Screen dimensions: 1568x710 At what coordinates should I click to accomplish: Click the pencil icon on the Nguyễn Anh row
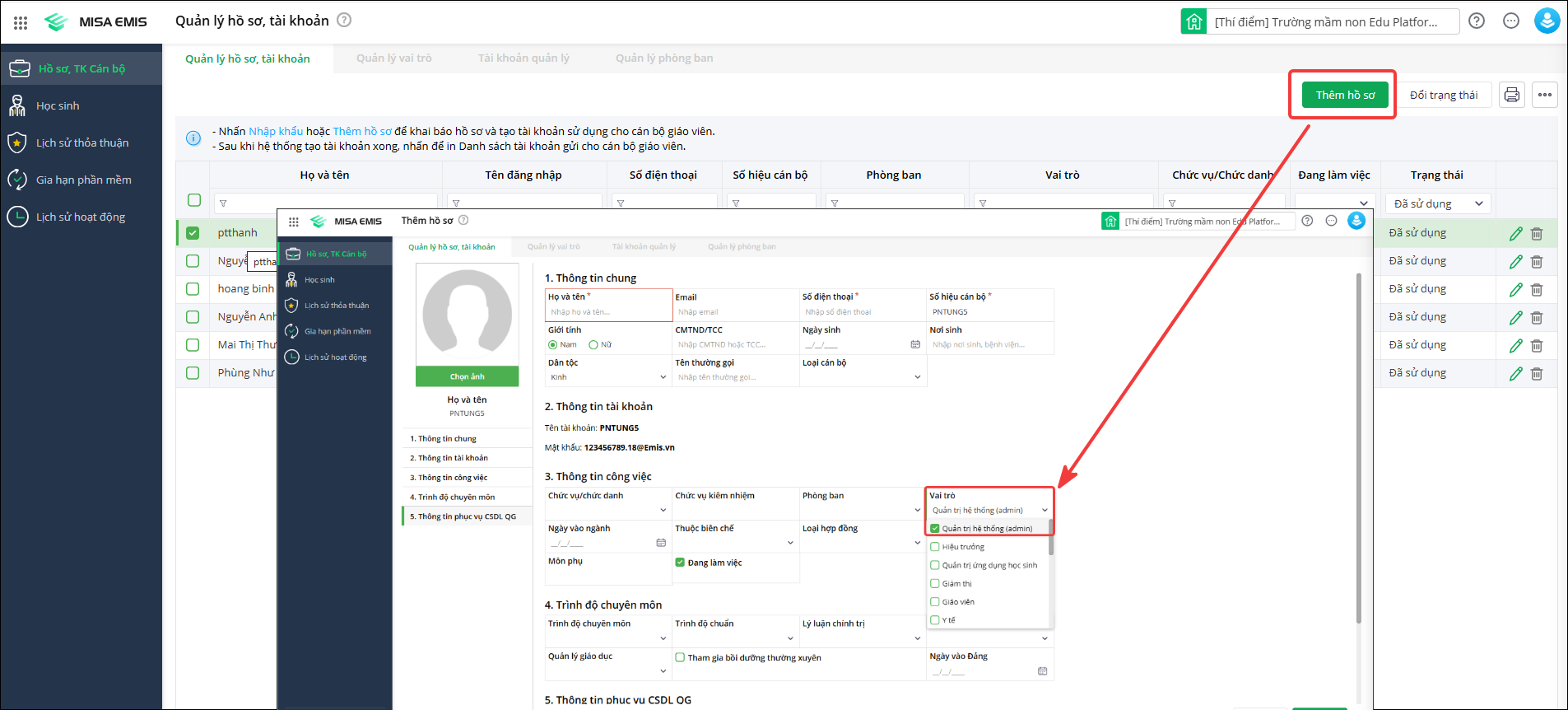point(1516,318)
